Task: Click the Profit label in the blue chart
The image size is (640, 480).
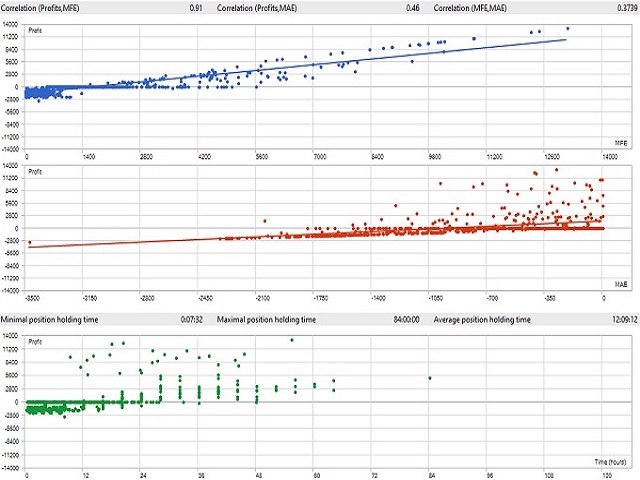Action: click(x=35, y=29)
